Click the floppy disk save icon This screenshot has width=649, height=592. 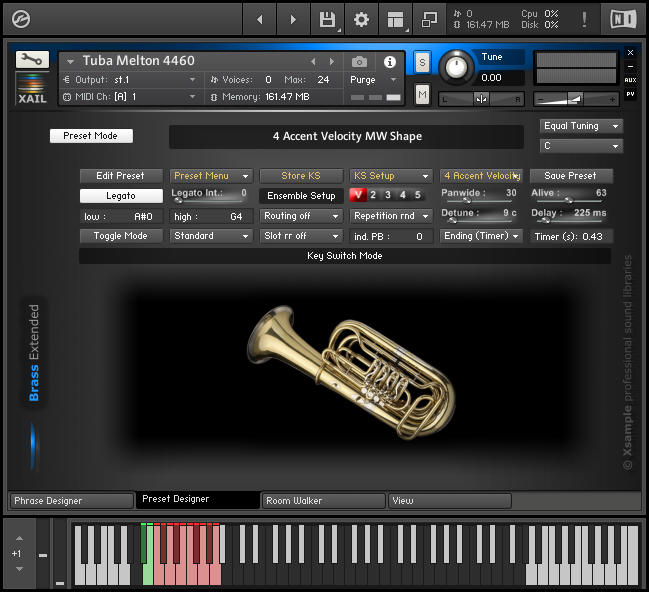pyautogui.click(x=327, y=19)
